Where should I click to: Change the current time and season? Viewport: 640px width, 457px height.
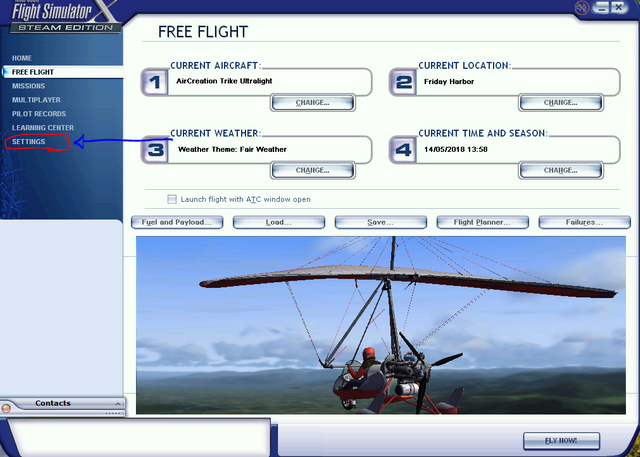pyautogui.click(x=561, y=170)
